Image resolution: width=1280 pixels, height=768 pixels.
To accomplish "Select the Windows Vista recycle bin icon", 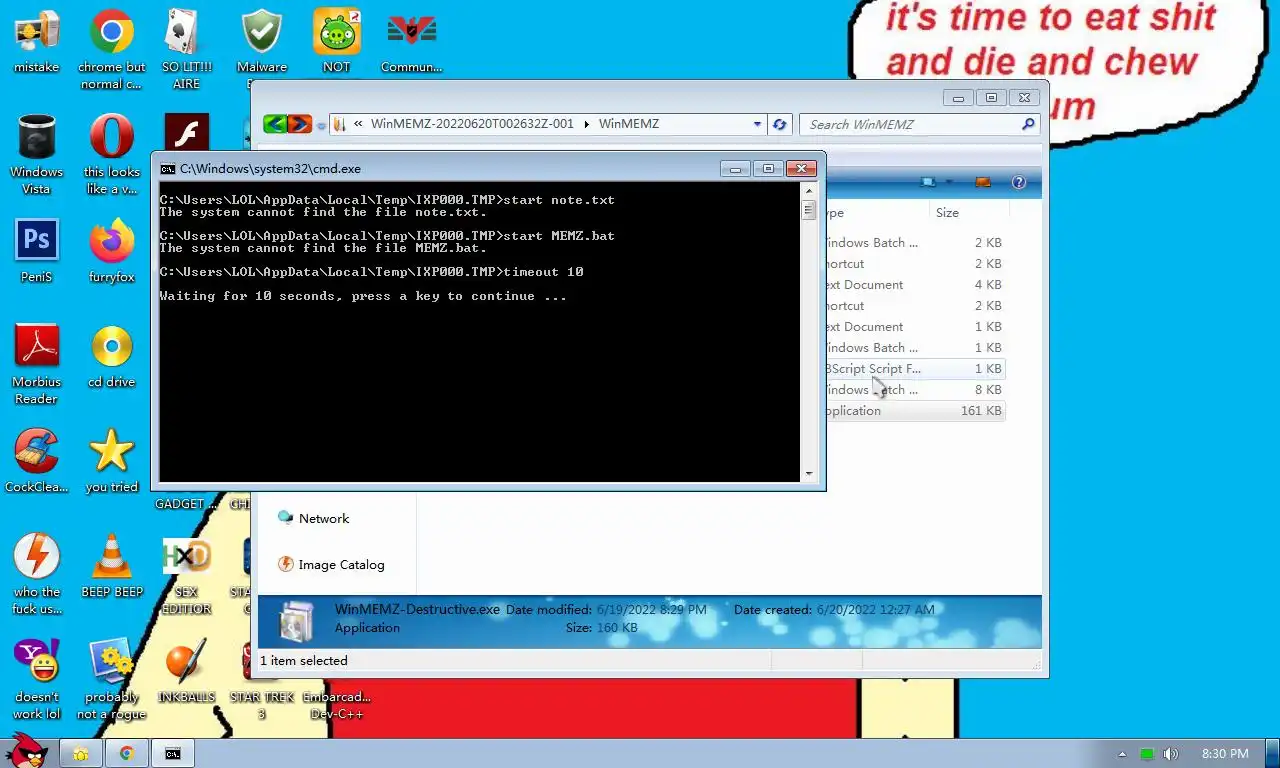I will 36,155.
